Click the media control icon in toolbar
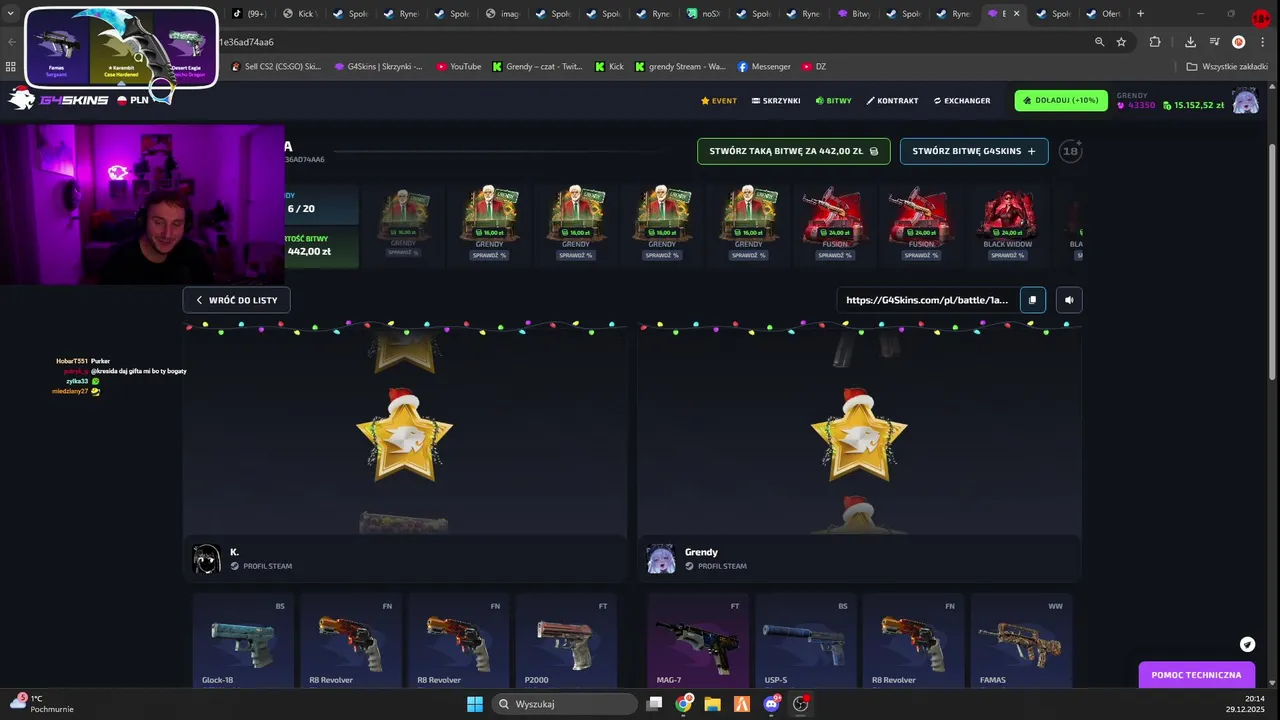Image resolution: width=1280 pixels, height=720 pixels. tap(1214, 42)
